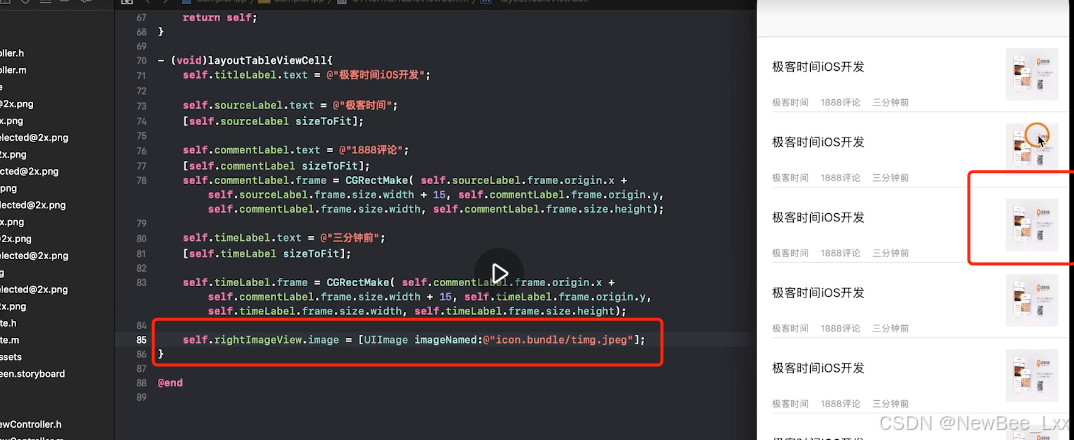Tap the fourth cell's 极客时间 source label

click(790, 328)
